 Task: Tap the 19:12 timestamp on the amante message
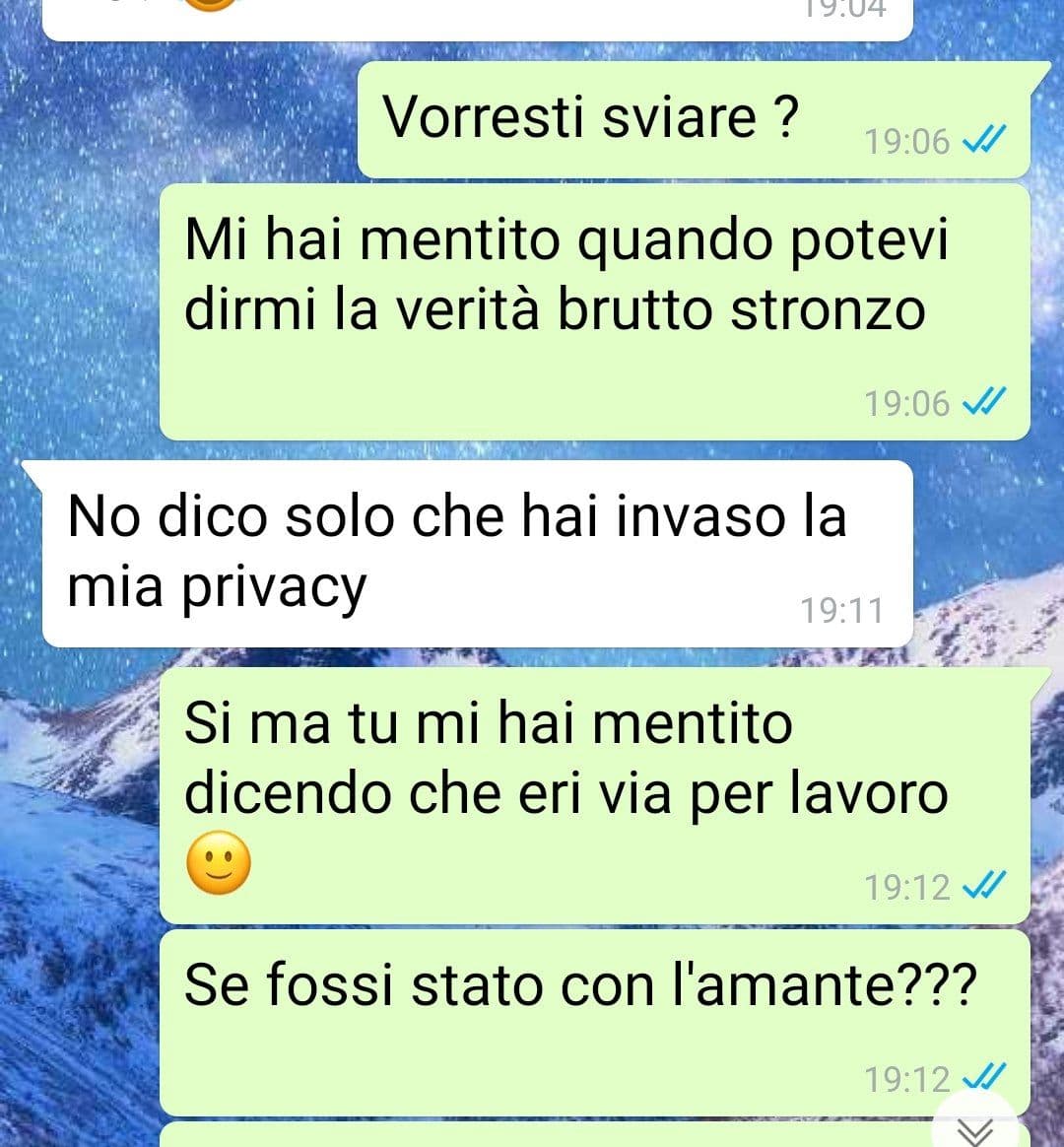pyautogui.click(x=906, y=1079)
